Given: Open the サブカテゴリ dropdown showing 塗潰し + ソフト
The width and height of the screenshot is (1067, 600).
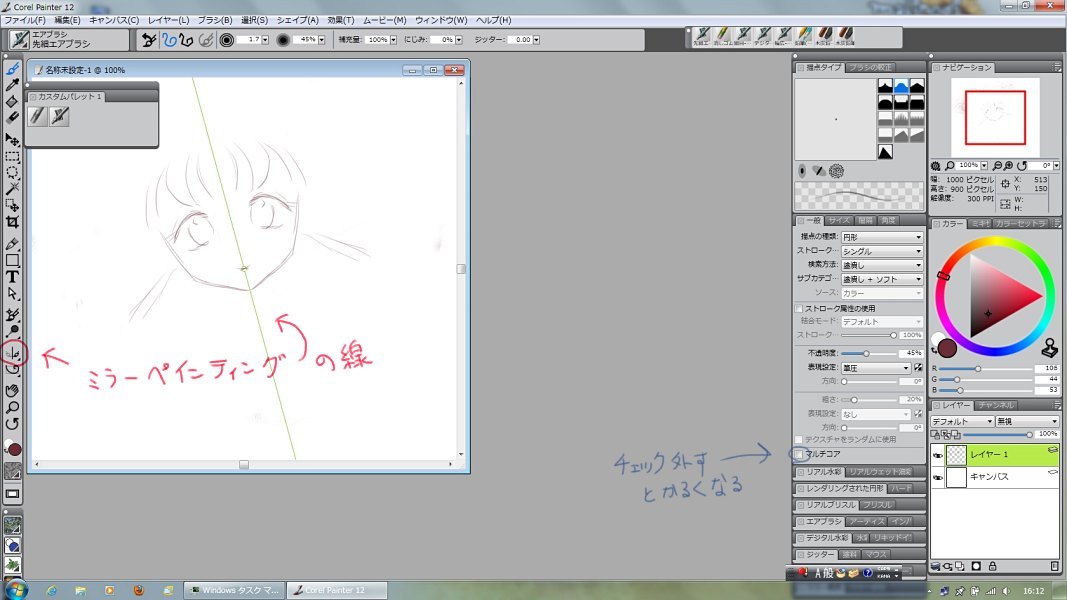Looking at the screenshot, I should [x=881, y=279].
